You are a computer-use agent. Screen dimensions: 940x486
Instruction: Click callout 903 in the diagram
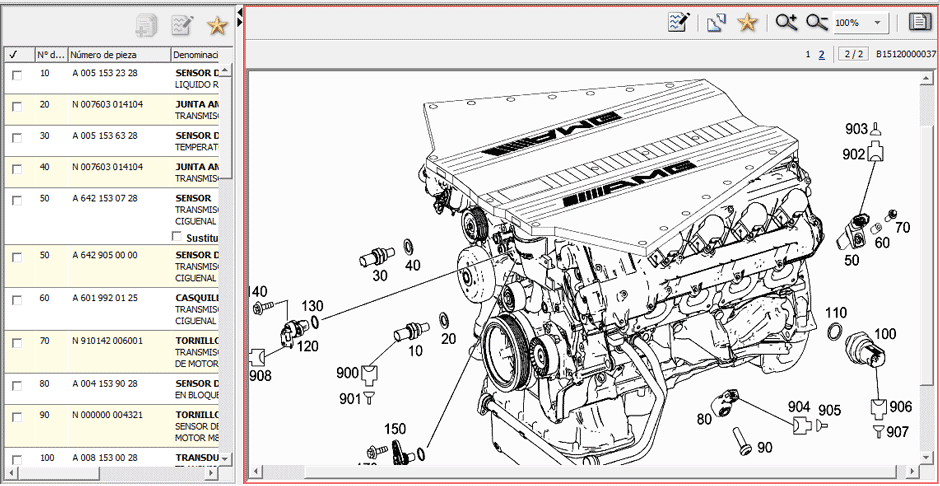click(x=857, y=129)
